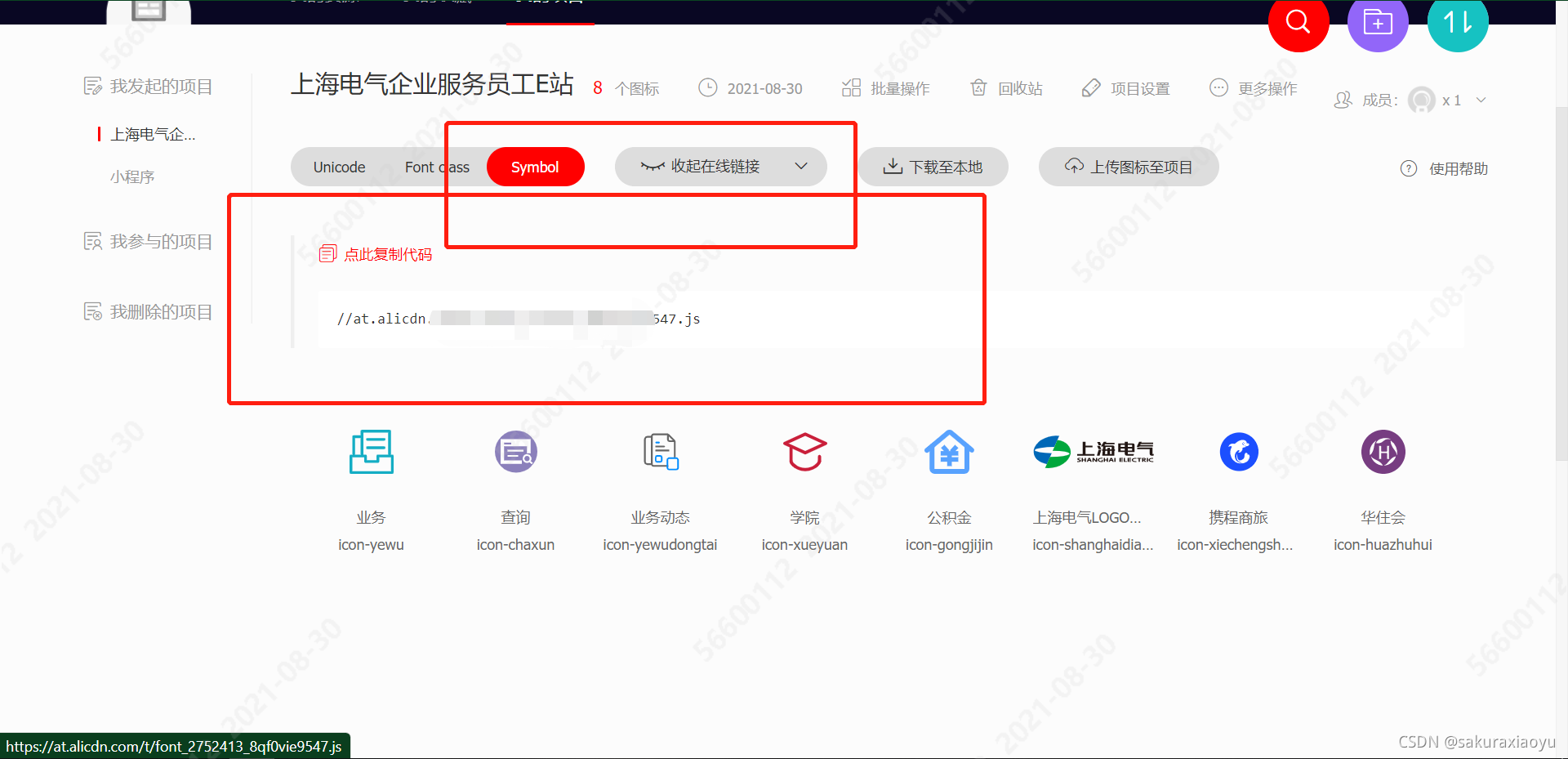This screenshot has width=1568, height=759.
Task: Click the 2021-08-30 date text
Action: (x=765, y=88)
